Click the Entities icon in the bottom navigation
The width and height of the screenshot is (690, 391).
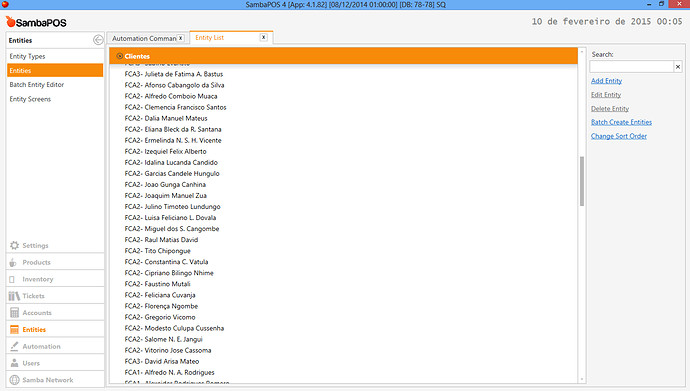[x=15, y=329]
